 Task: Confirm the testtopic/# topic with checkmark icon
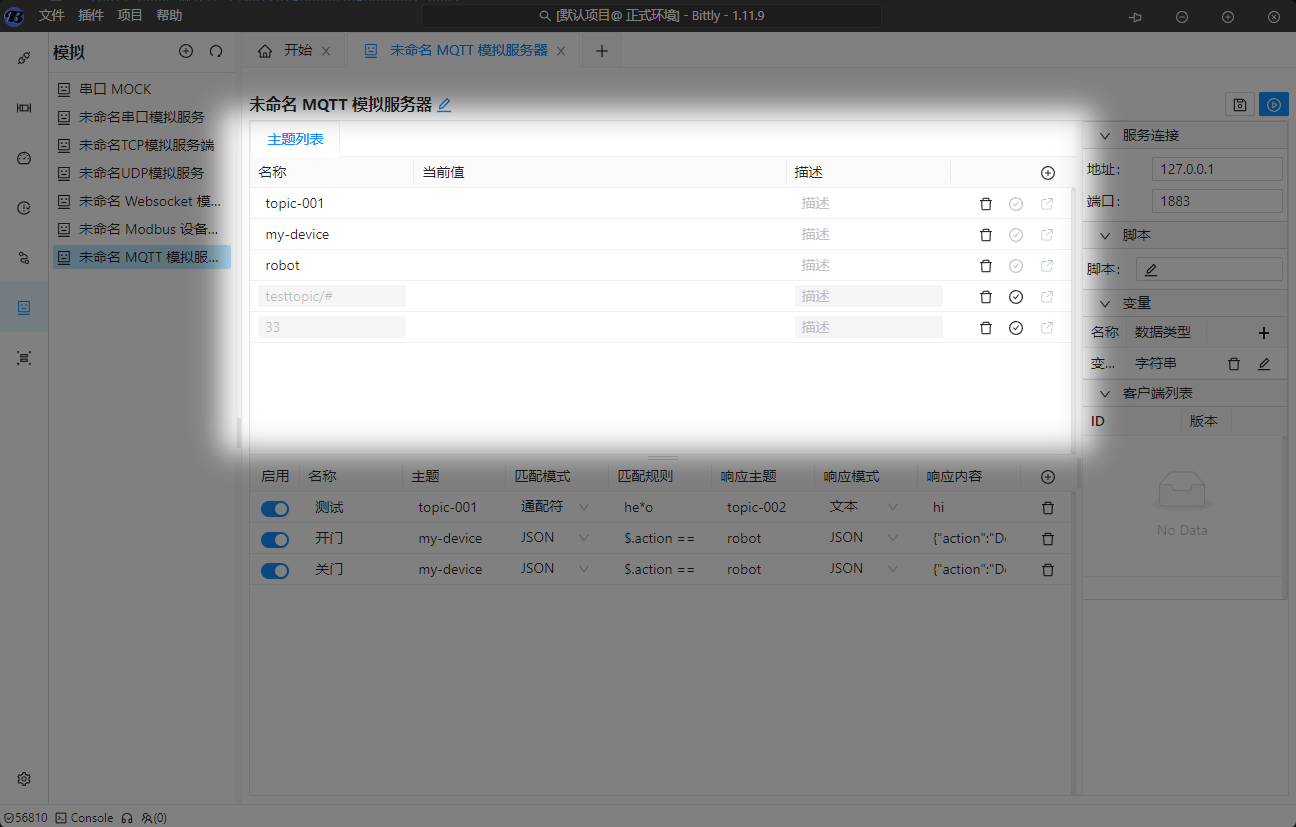click(1016, 297)
